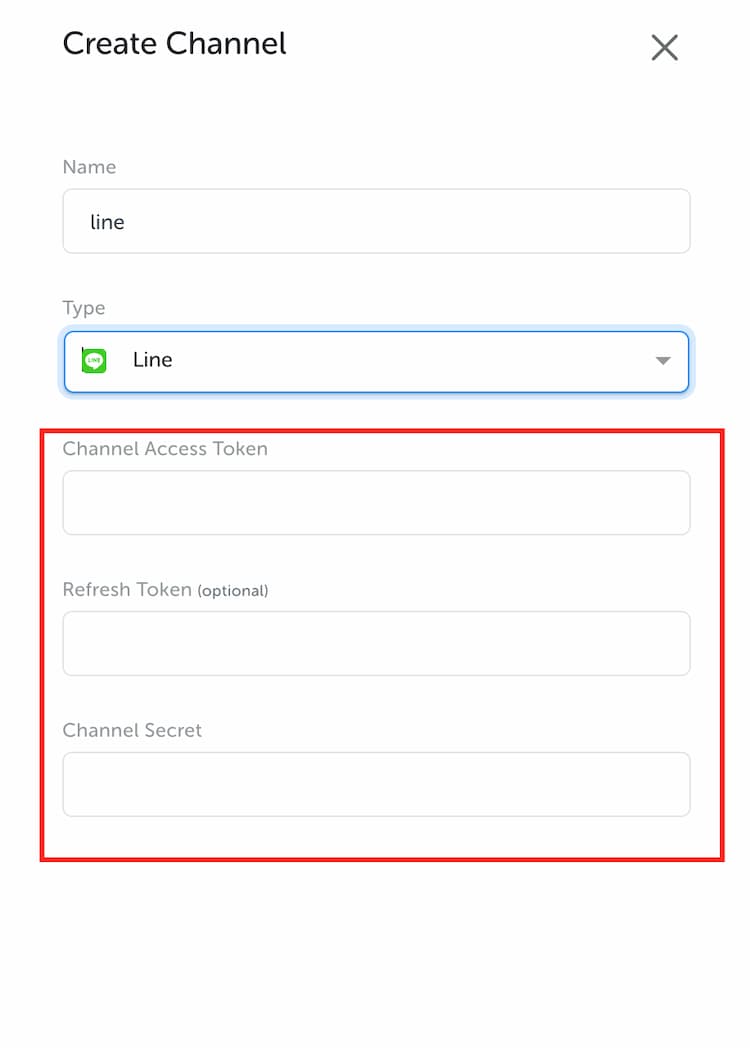This screenshot has width=750, height=1048.
Task: Focus the Channel Access Token field
Action: tap(376, 503)
